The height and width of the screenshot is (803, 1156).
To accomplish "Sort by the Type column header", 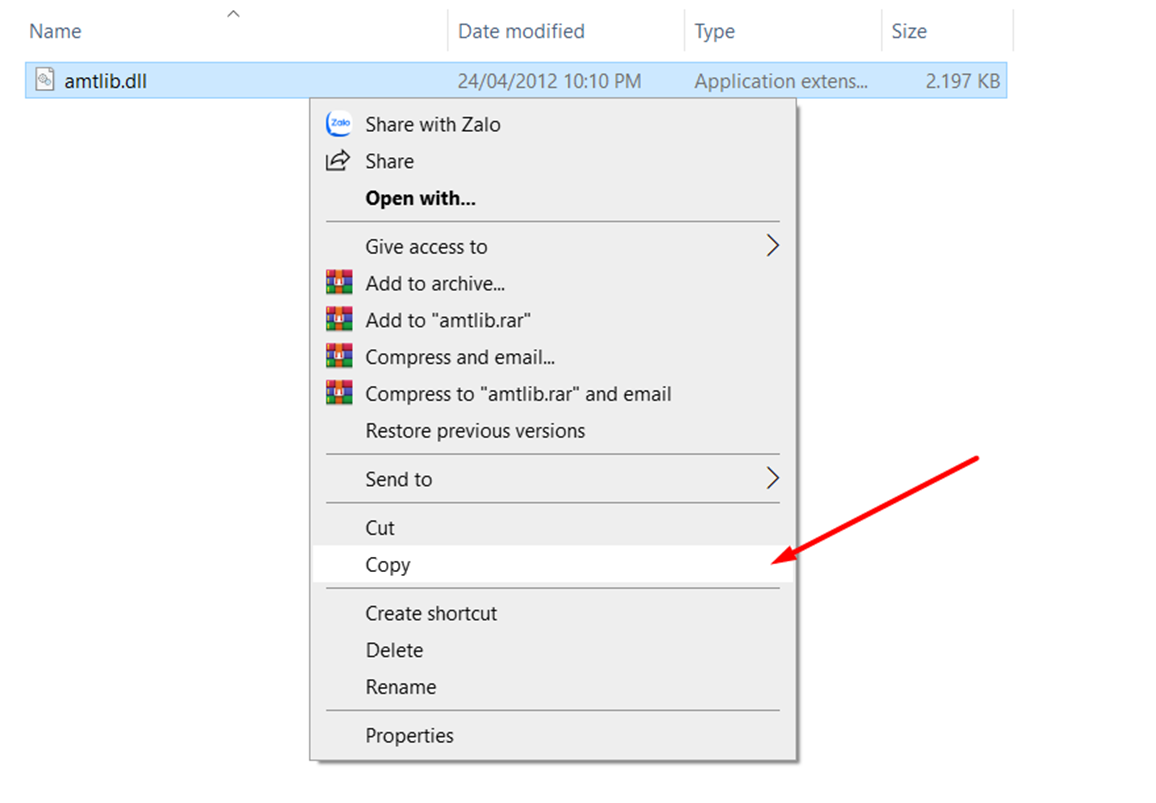I will (x=714, y=32).
